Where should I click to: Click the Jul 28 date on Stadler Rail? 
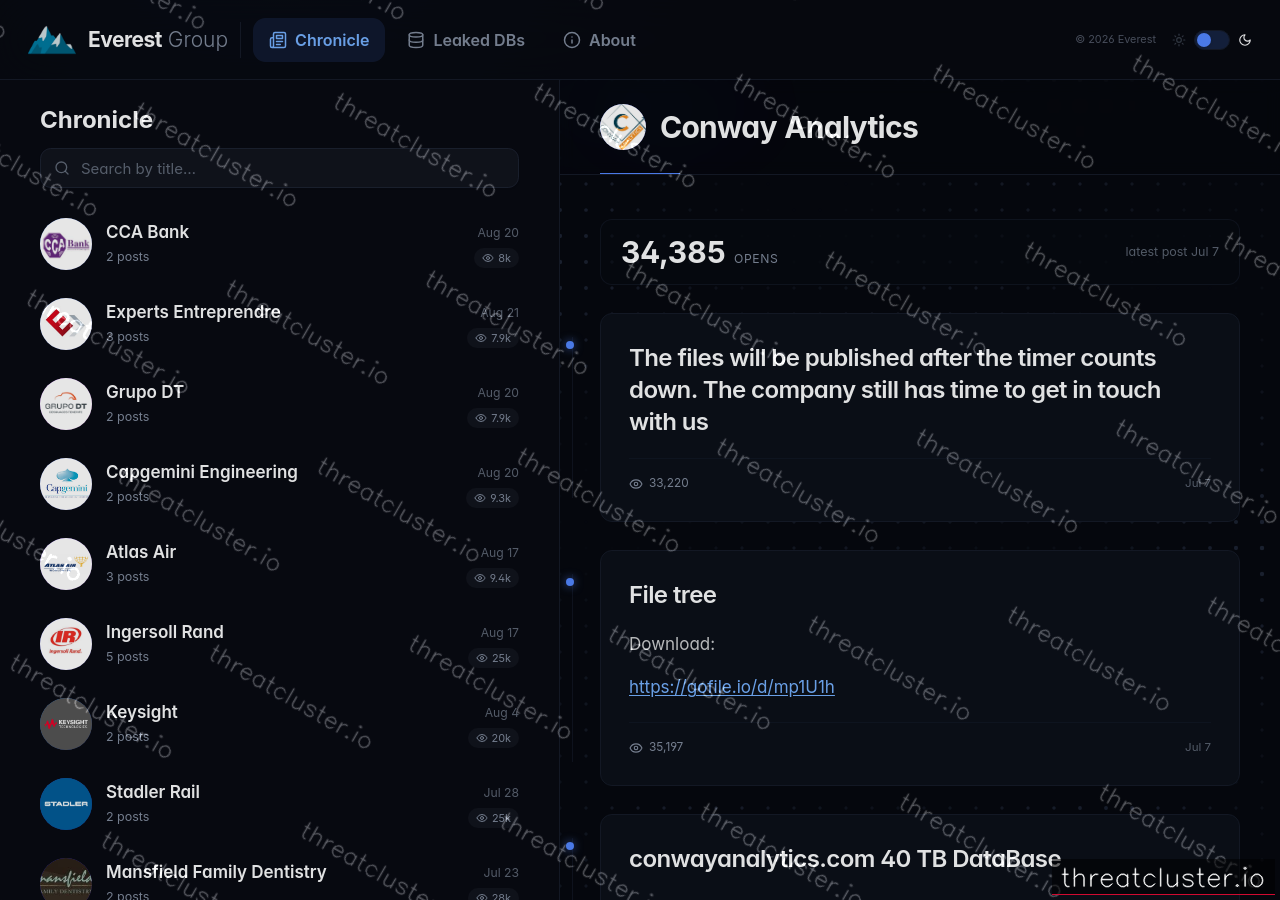pos(501,793)
